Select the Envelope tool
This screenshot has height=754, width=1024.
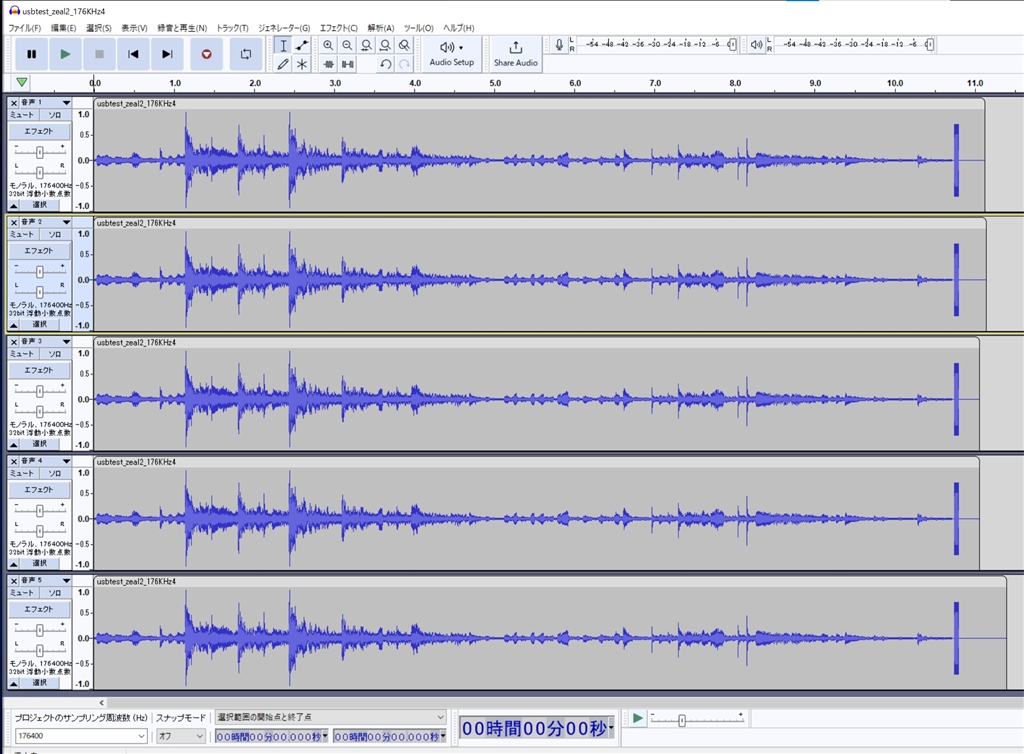coord(302,45)
